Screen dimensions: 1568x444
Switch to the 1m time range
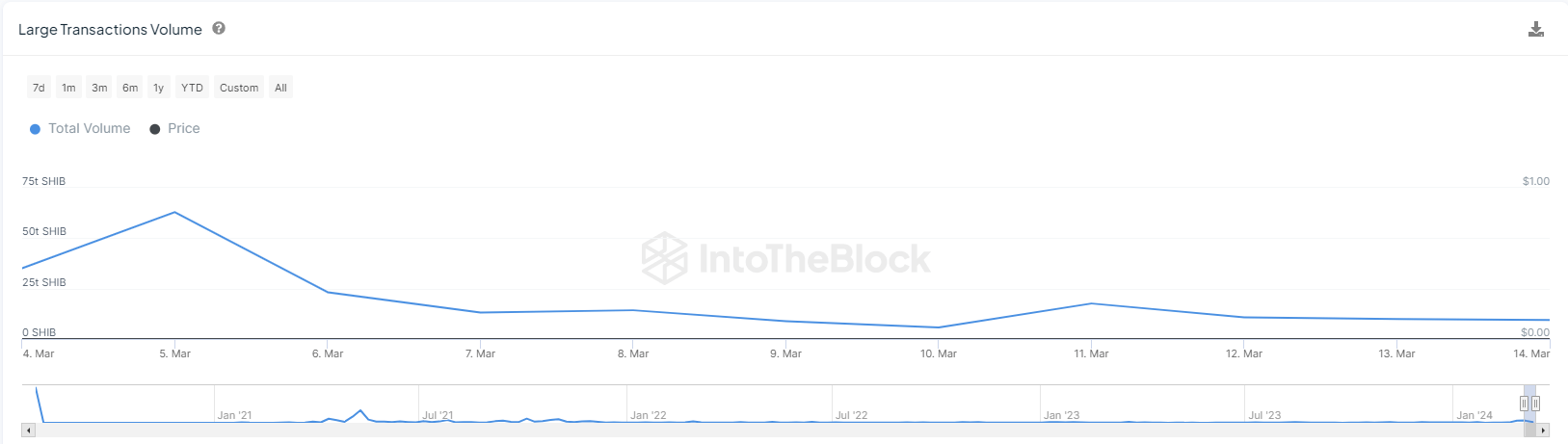tap(68, 88)
